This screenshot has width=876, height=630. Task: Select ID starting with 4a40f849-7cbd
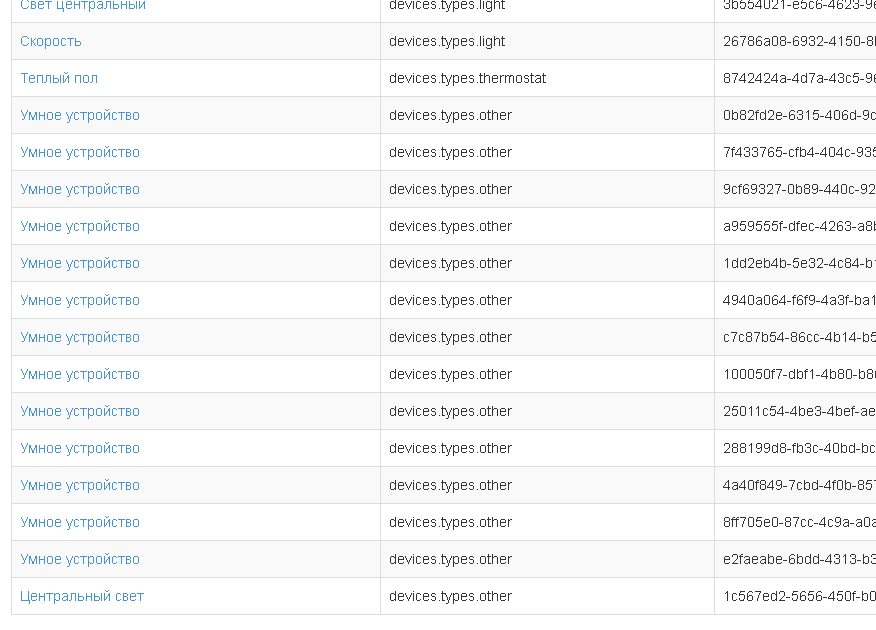799,485
